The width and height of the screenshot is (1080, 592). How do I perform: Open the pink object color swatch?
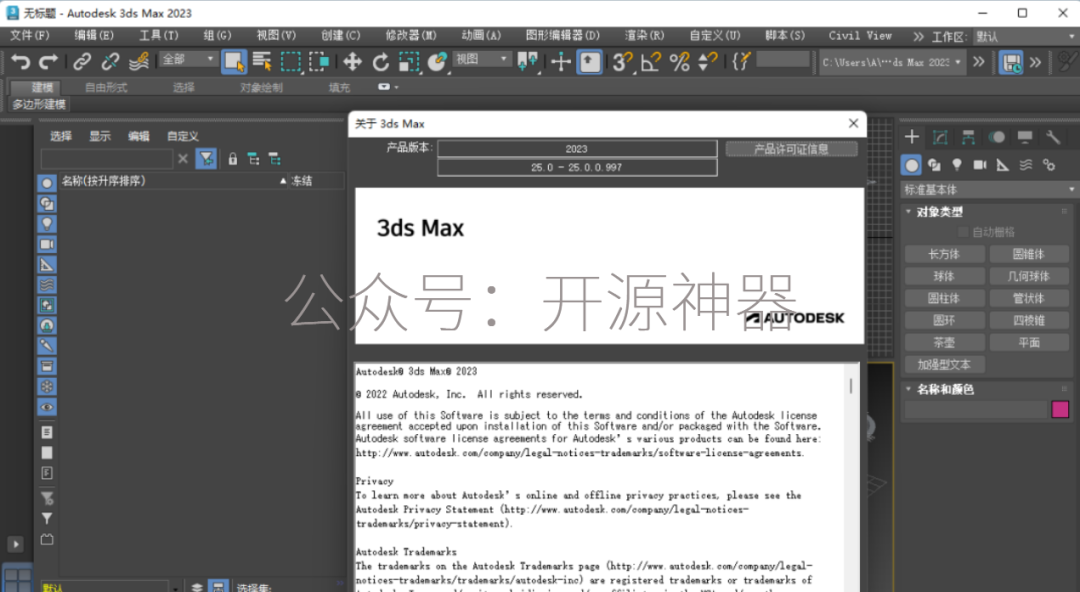(1060, 409)
